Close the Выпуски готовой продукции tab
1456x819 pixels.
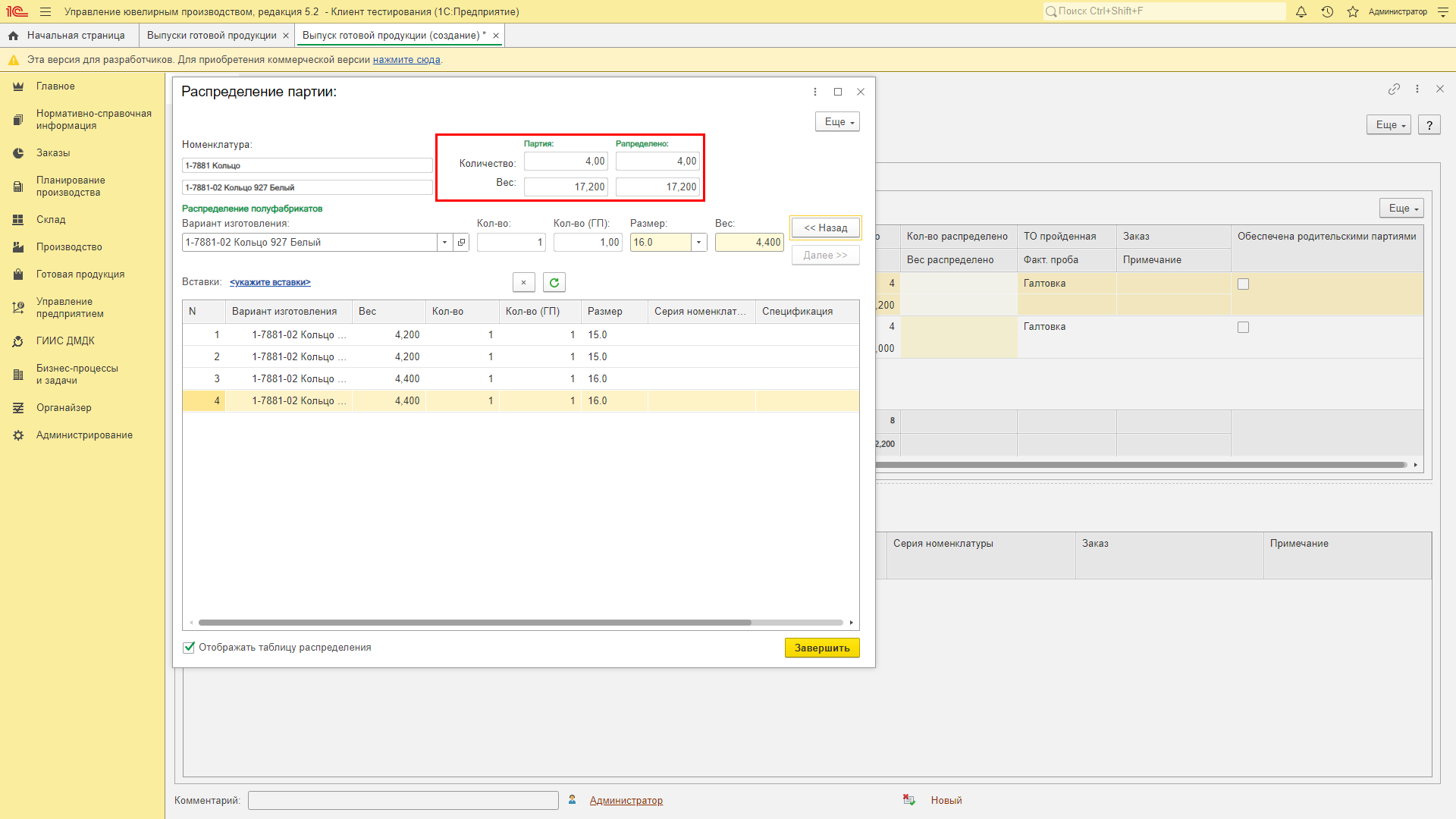286,36
